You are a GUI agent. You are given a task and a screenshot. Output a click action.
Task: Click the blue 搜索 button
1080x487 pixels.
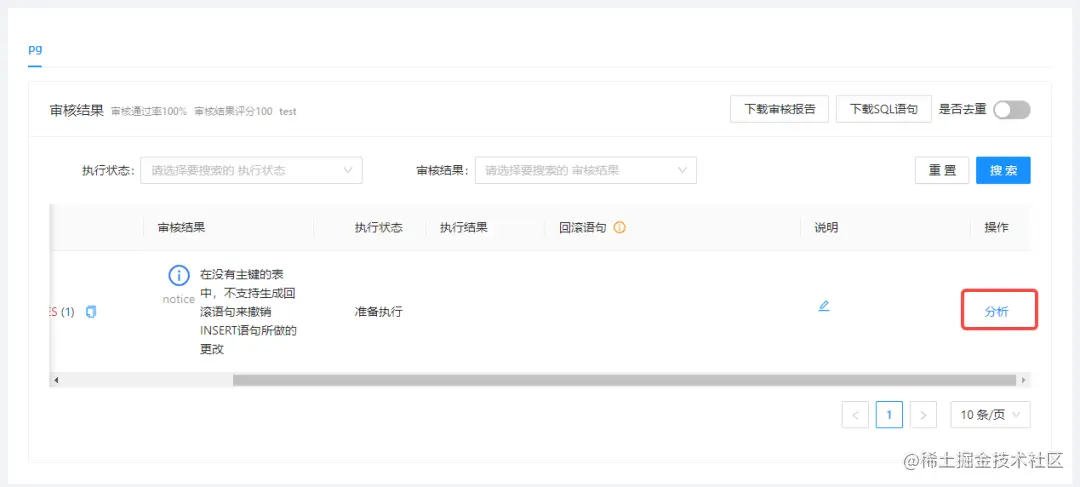pyautogui.click(x=1004, y=171)
